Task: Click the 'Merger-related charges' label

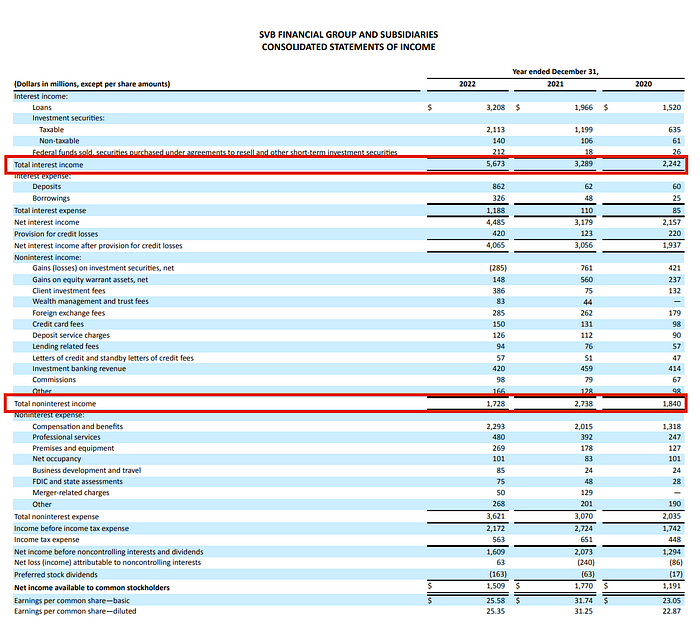Action: coord(71,493)
